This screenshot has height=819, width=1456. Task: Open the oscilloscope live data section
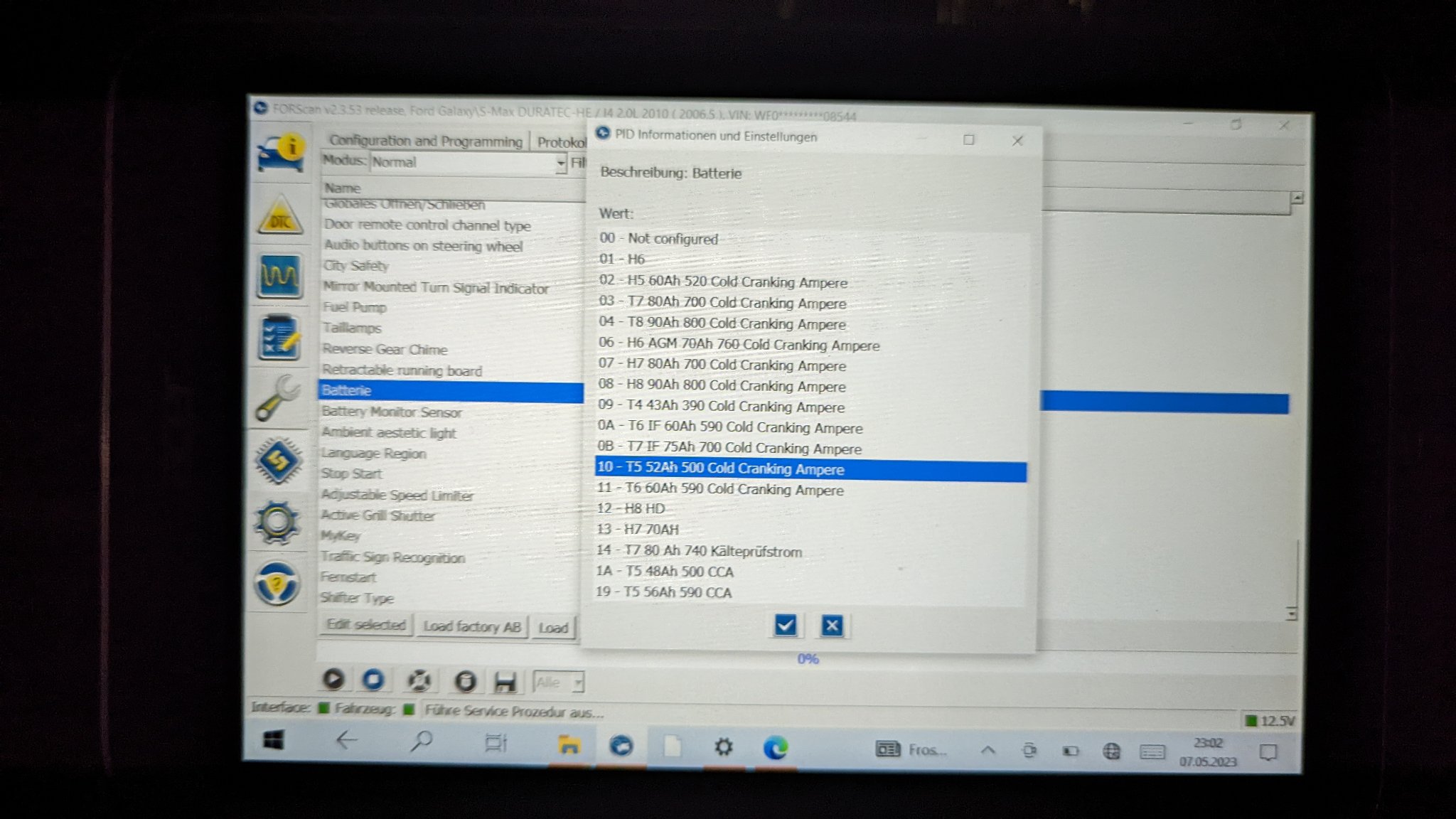pyautogui.click(x=279, y=276)
